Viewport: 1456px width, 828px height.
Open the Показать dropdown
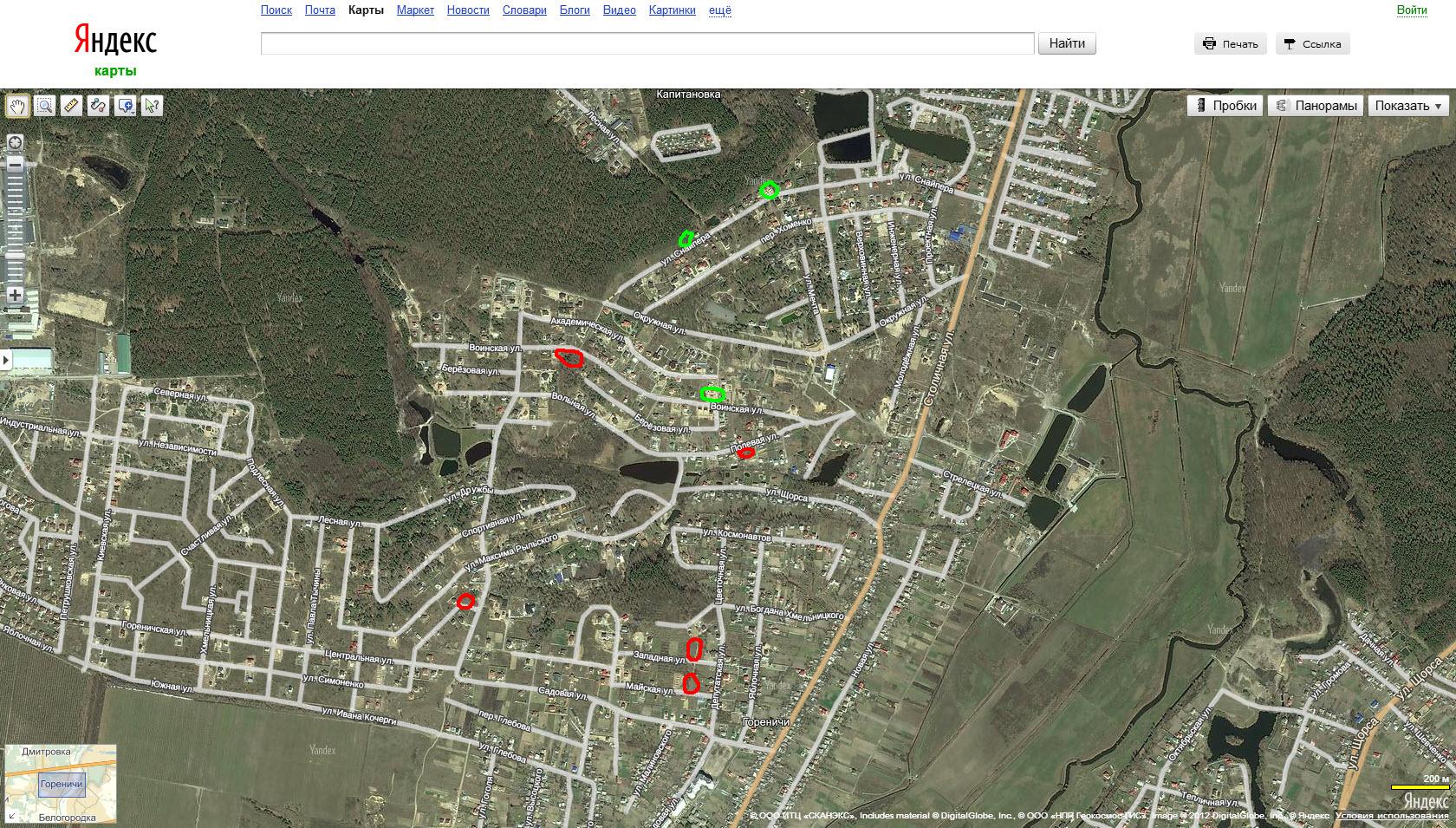1408,106
